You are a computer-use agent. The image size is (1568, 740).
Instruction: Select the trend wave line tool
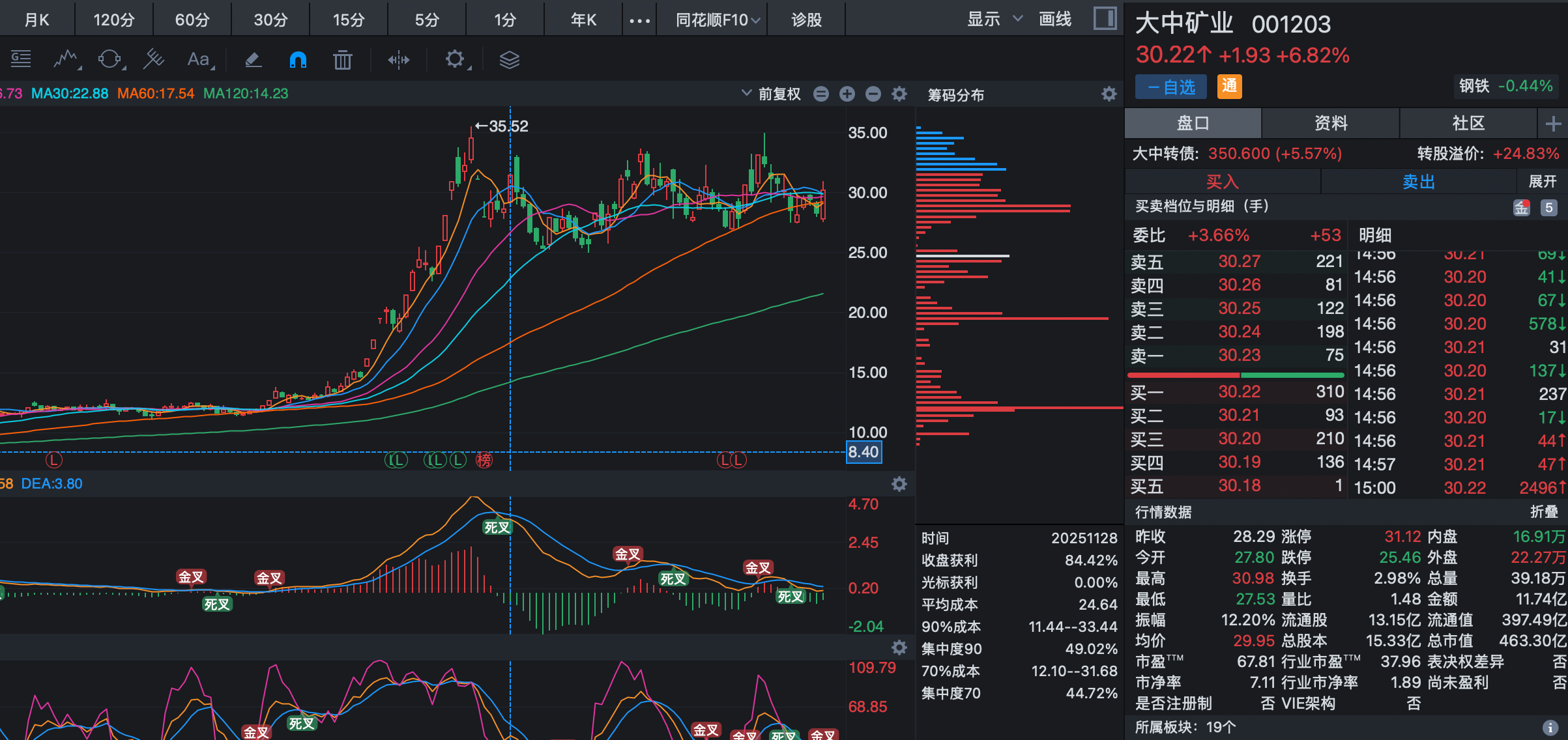point(65,60)
